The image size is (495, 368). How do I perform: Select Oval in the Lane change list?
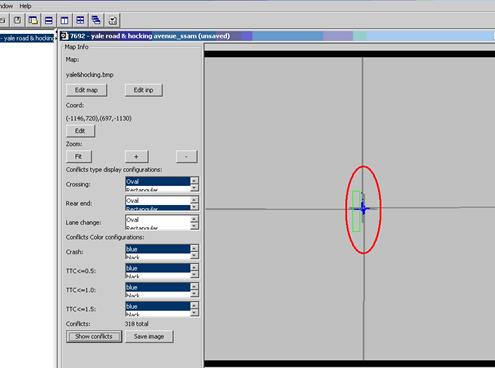click(158, 220)
